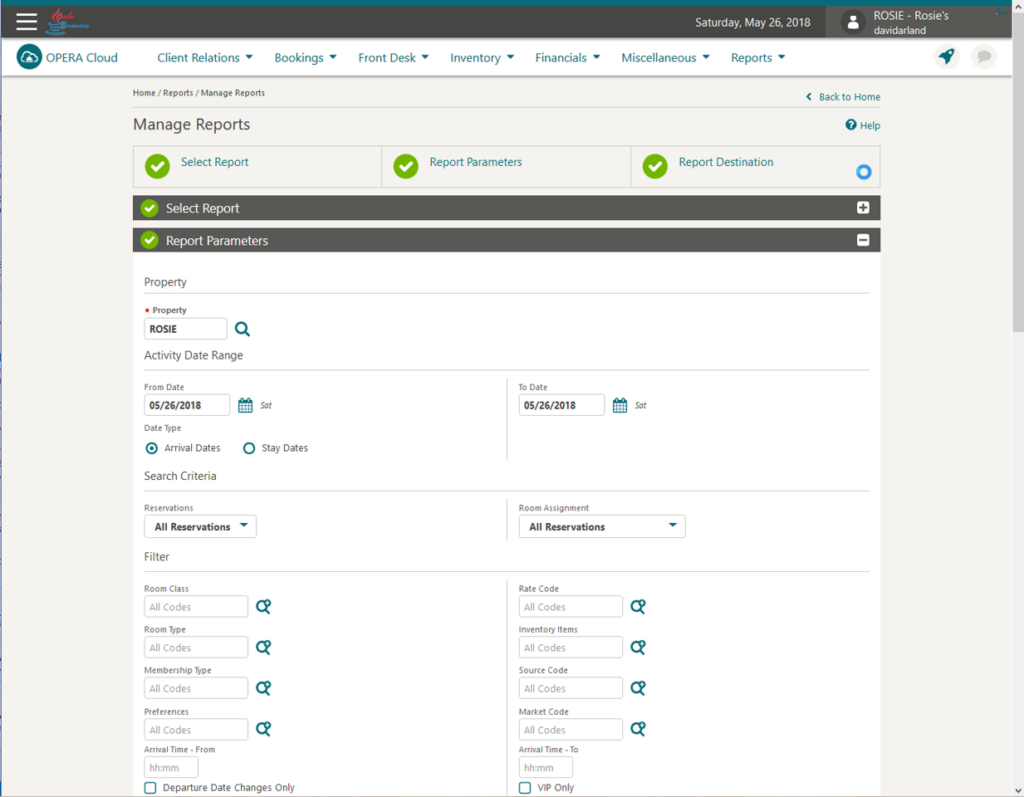This screenshot has width=1024, height=797.
Task: Search for a Property with magnifier icon
Action: tap(242, 329)
